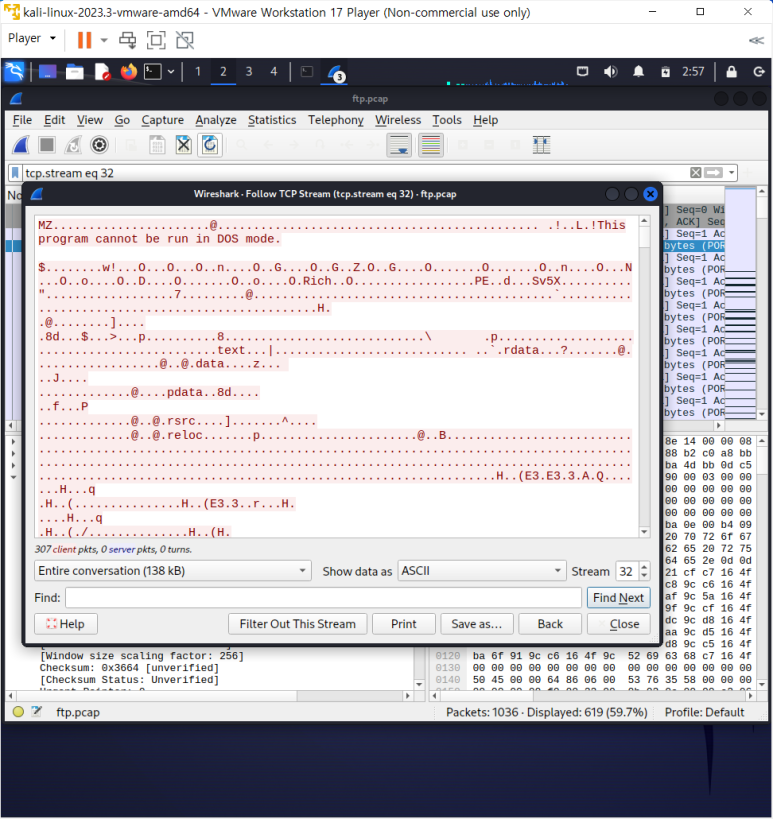Switch to workspace 3
Image resolution: width=773 pixels, height=819 pixels.
pyautogui.click(x=249, y=72)
